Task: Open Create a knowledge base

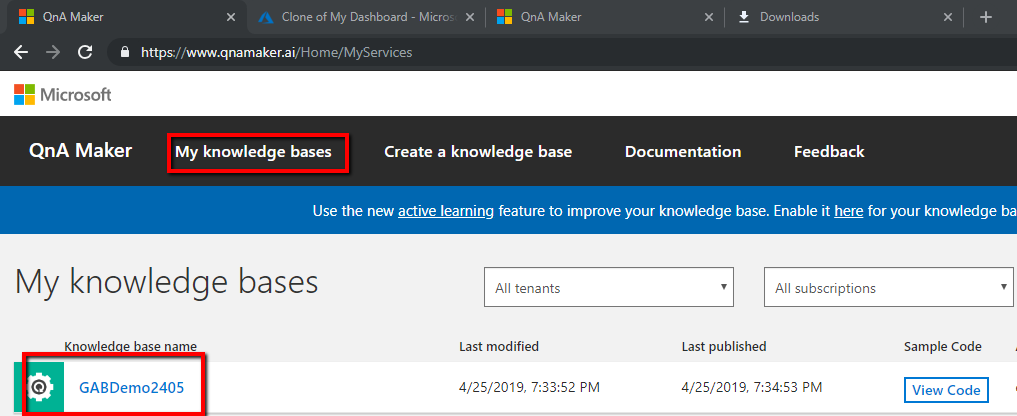Action: click(478, 152)
